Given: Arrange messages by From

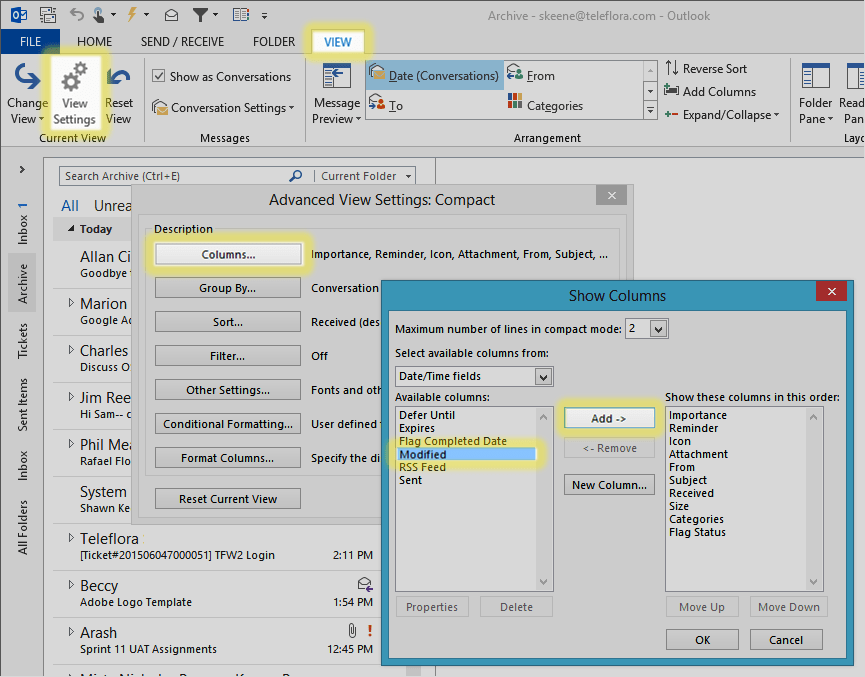Looking at the screenshot, I should pyautogui.click(x=531, y=75).
